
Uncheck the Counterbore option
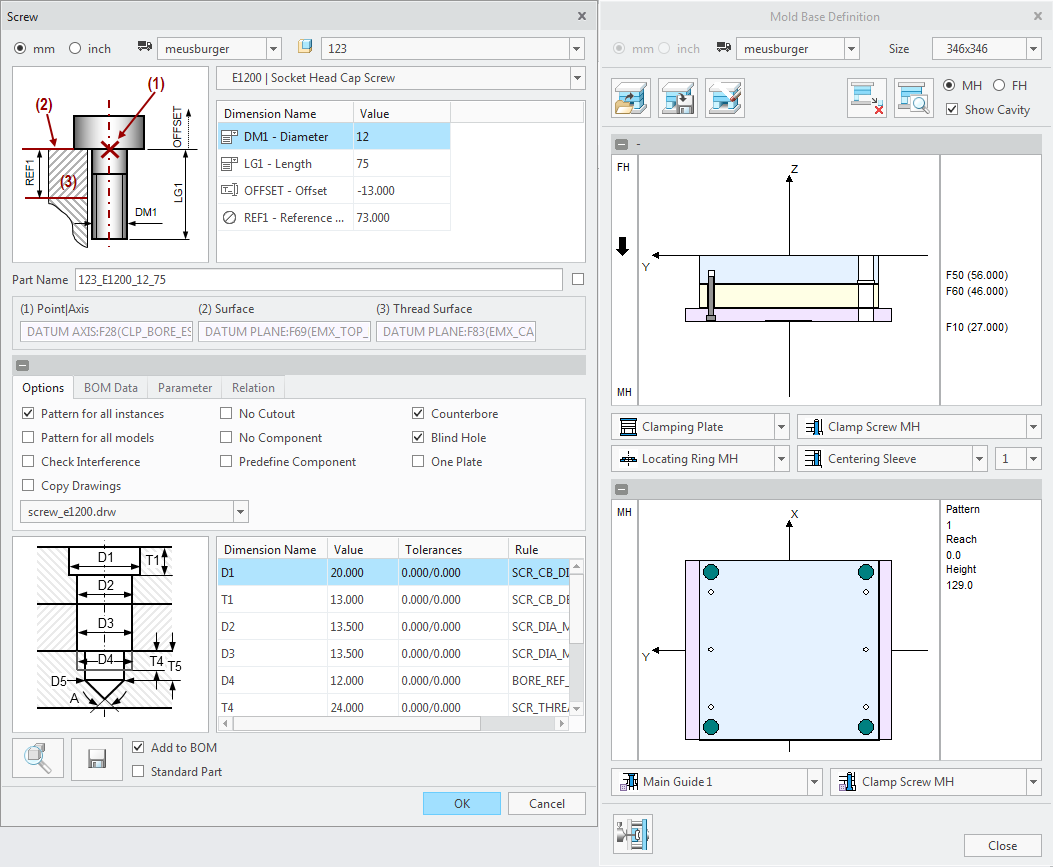[419, 414]
